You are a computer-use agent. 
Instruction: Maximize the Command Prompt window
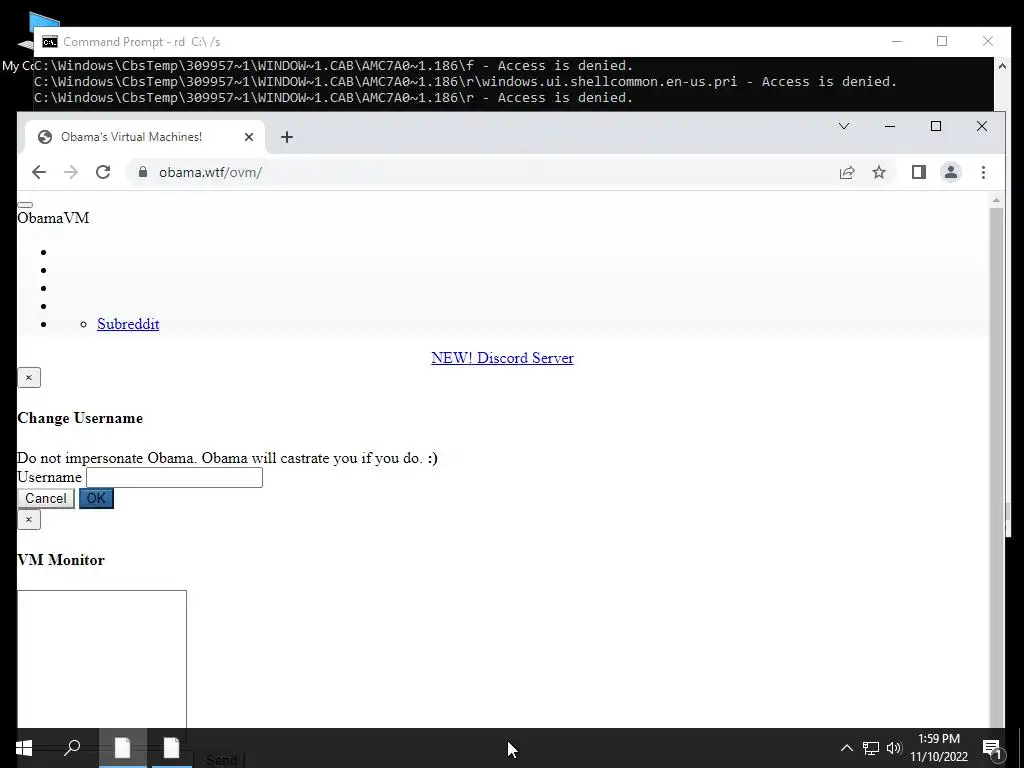tap(942, 41)
